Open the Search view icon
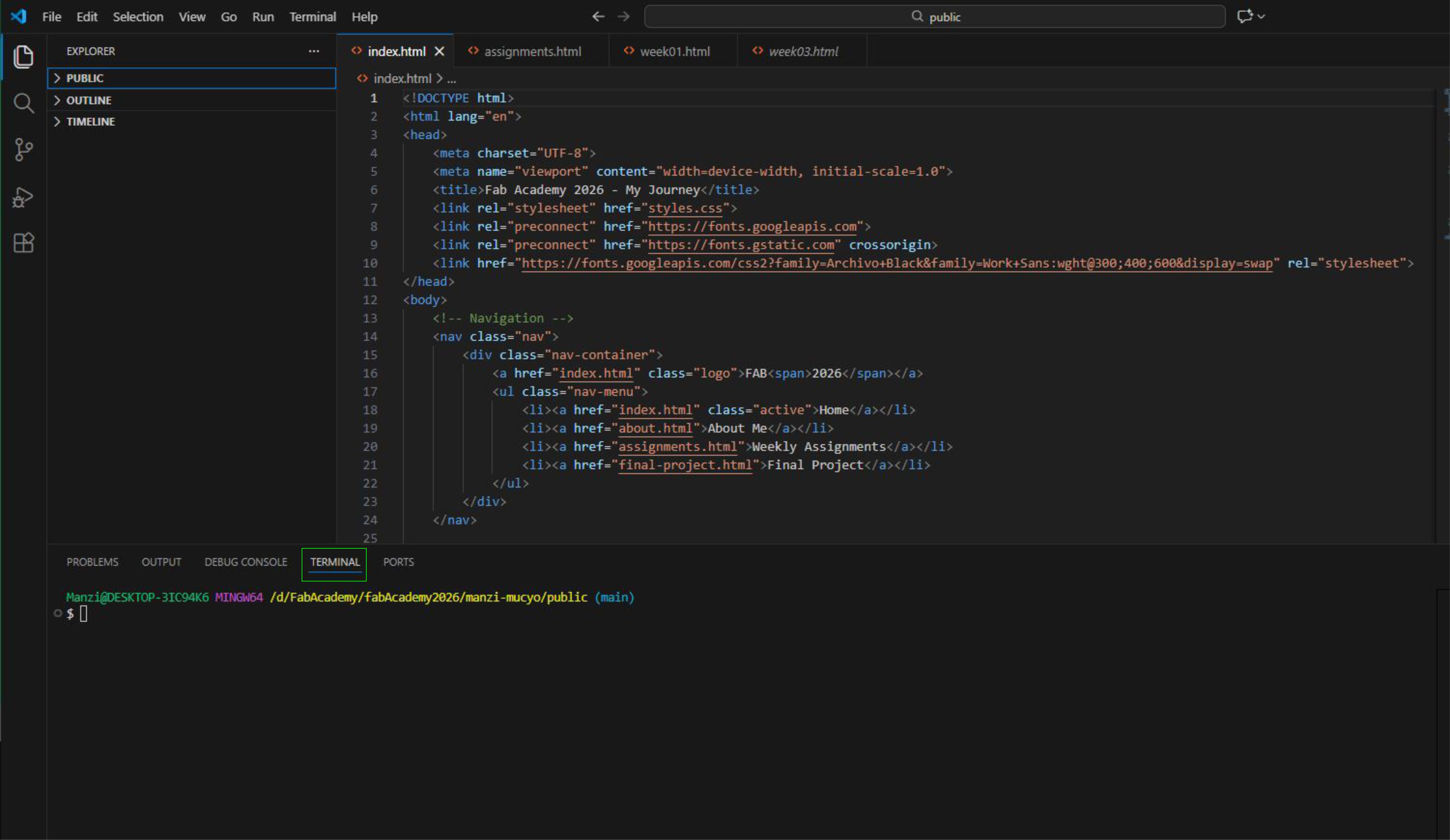Screen dimensions: 1450x840 (23, 103)
